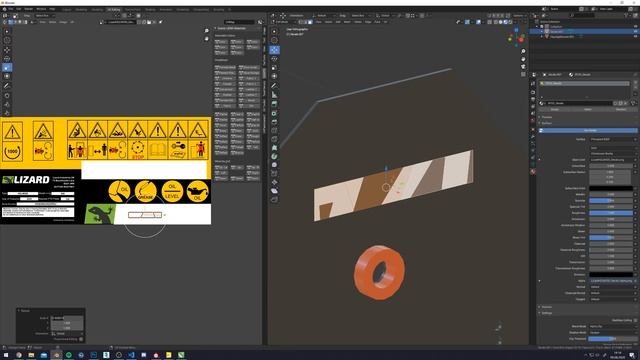Viewport: 640px width, 360px height.
Task: Open the Edit Mode dropdown in 3D viewport
Action: 284,22
